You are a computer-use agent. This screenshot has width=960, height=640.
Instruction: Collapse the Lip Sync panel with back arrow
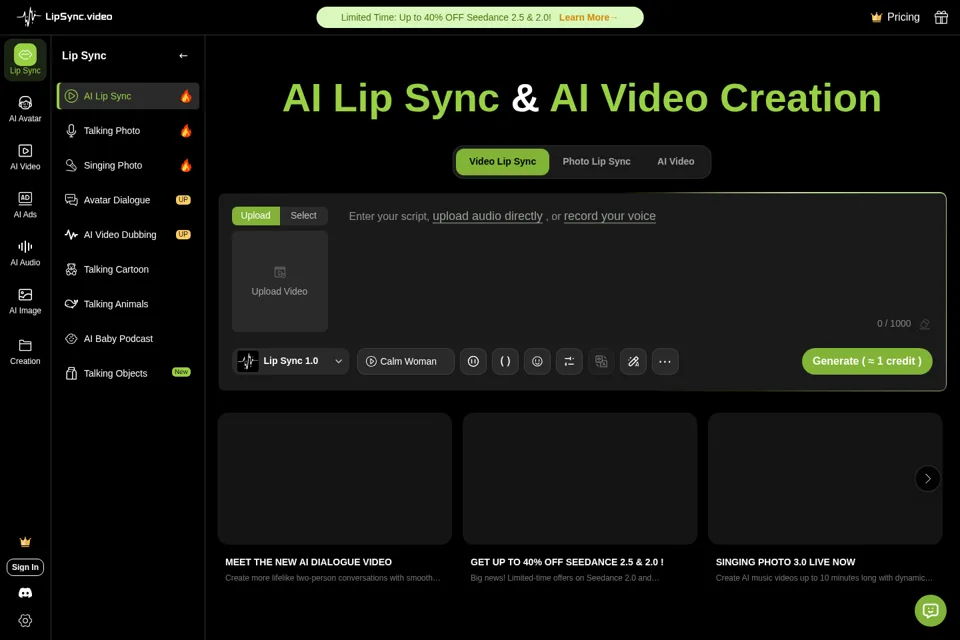tap(183, 56)
